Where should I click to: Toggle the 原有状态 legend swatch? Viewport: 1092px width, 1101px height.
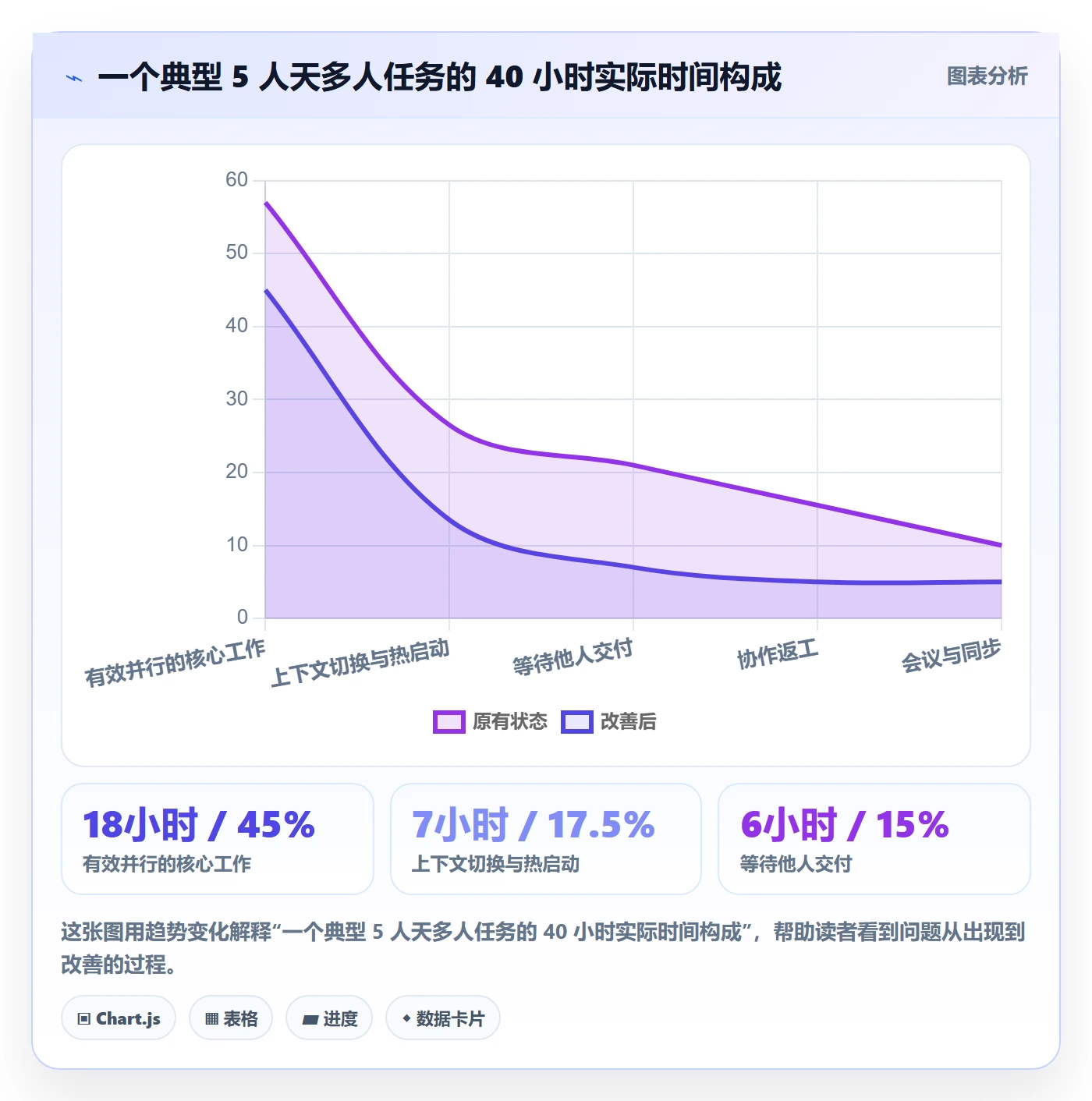449,722
